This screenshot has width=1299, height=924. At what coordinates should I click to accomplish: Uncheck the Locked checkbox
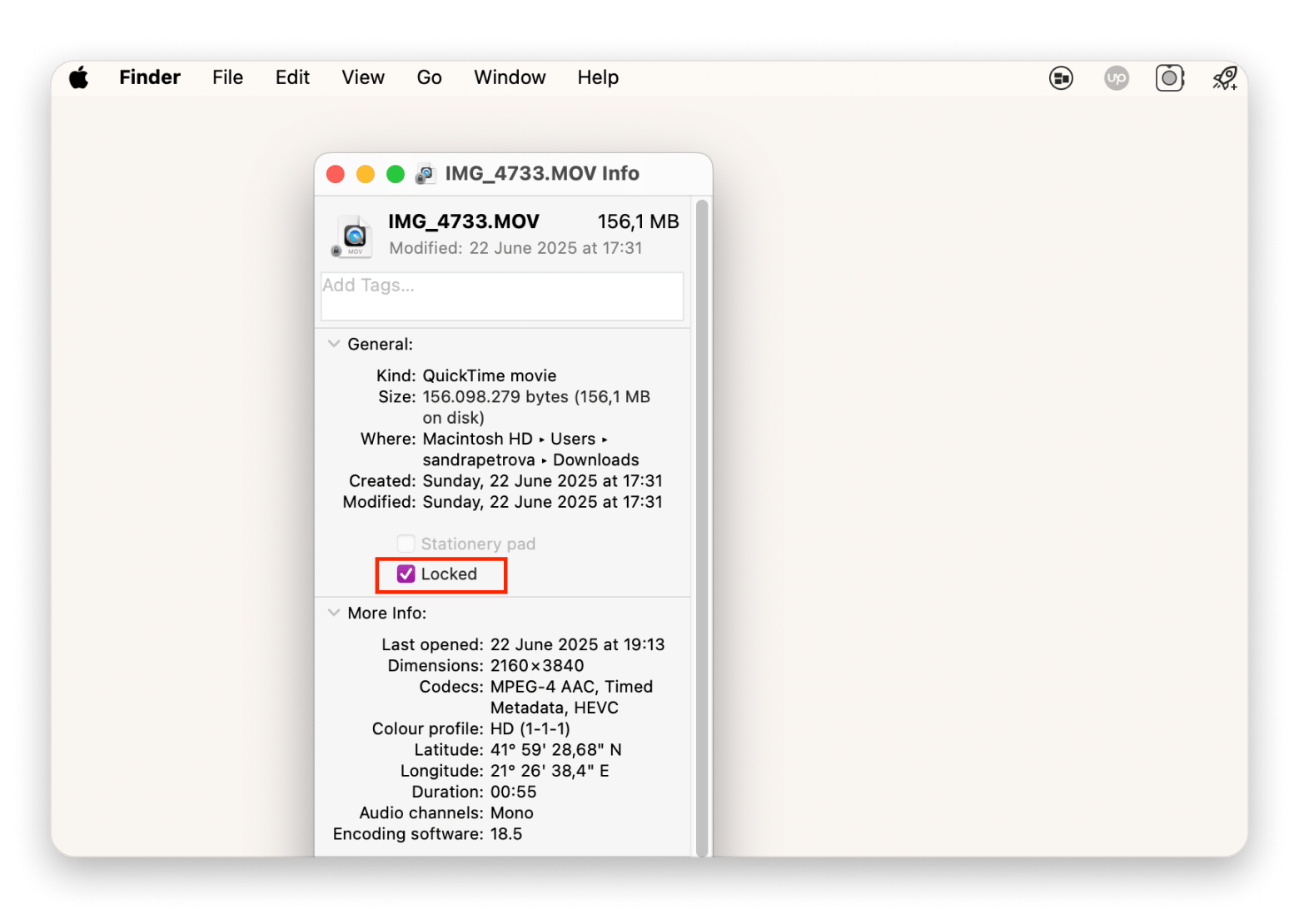[x=406, y=574]
